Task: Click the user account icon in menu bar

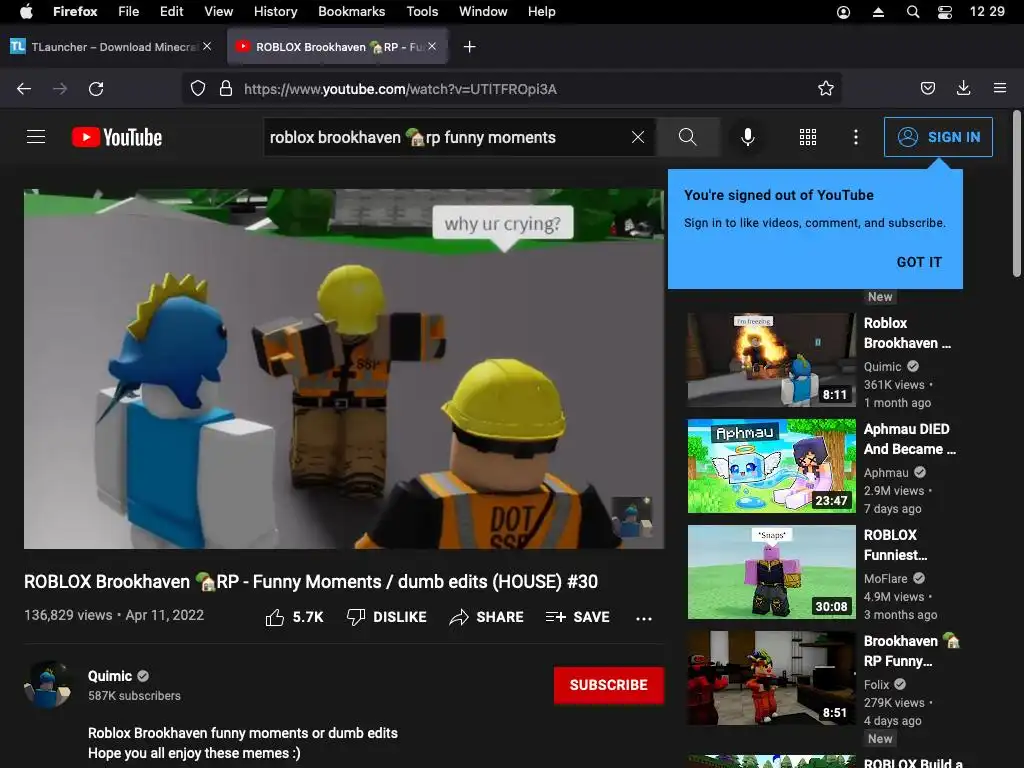Action: [x=843, y=12]
